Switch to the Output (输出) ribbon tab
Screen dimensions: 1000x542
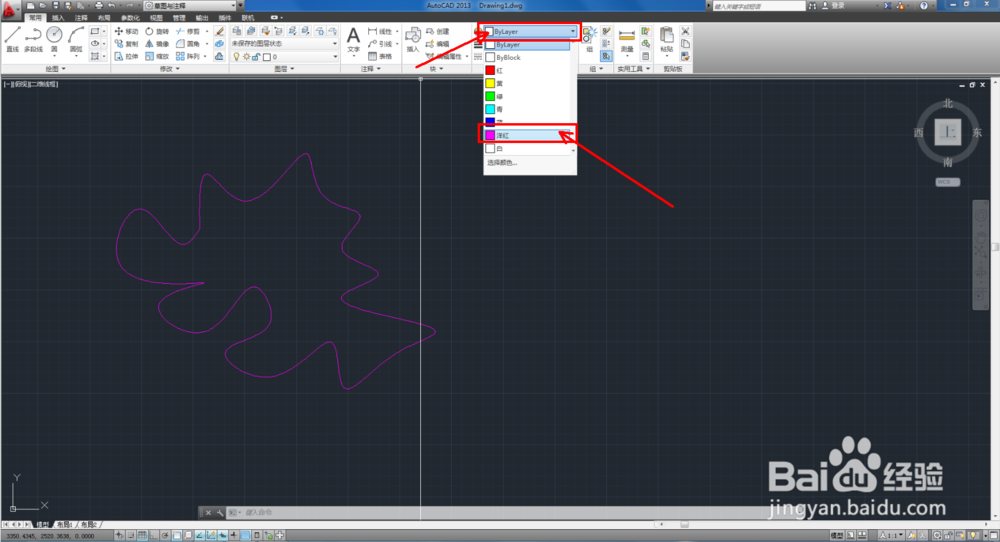tap(202, 18)
